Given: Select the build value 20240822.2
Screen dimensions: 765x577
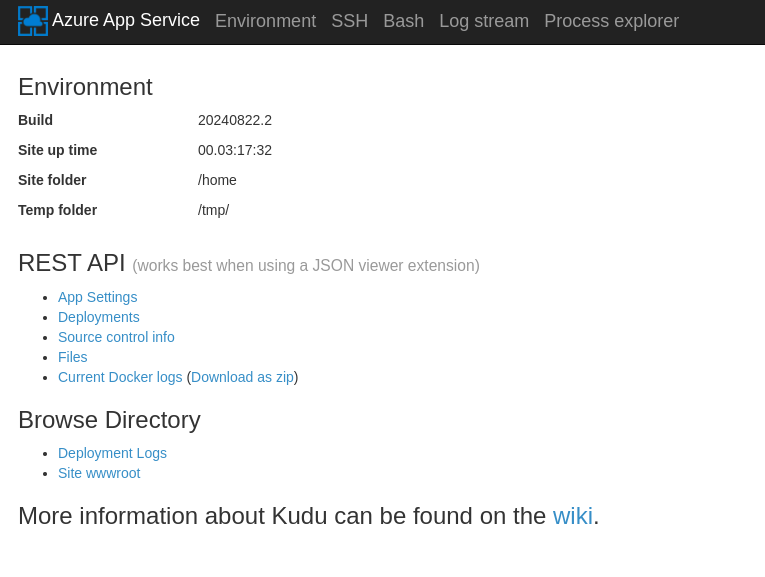Looking at the screenshot, I should coord(235,120).
